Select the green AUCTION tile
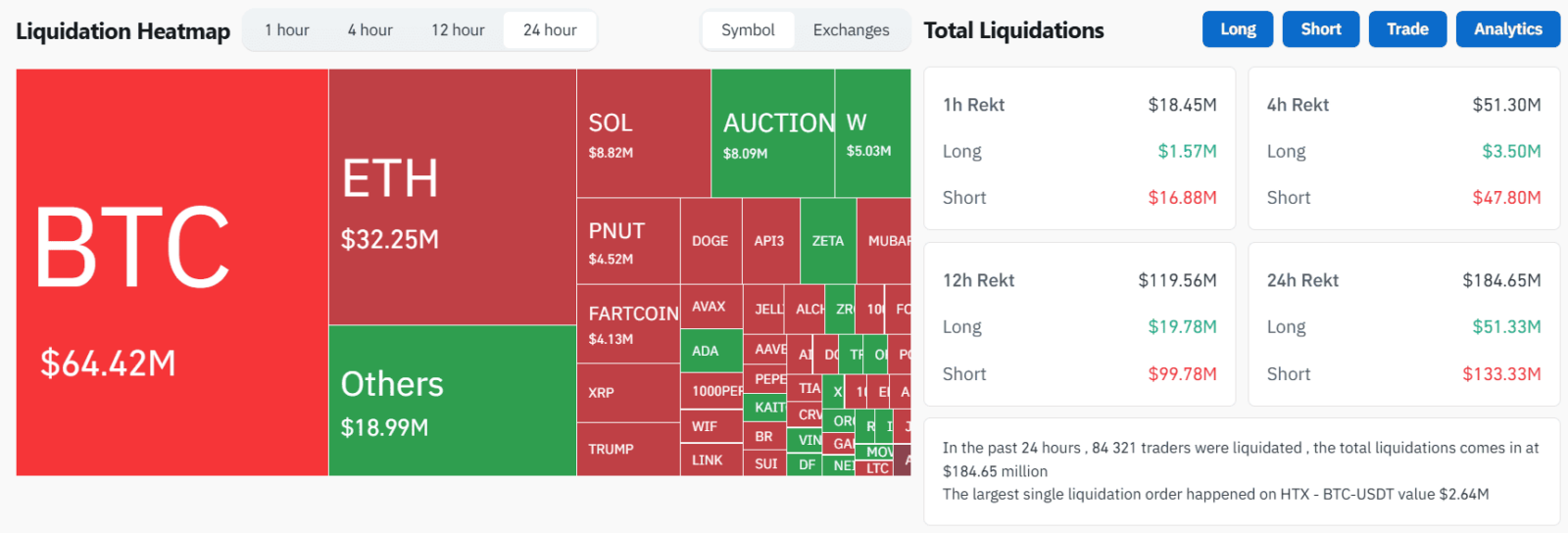 click(x=773, y=133)
